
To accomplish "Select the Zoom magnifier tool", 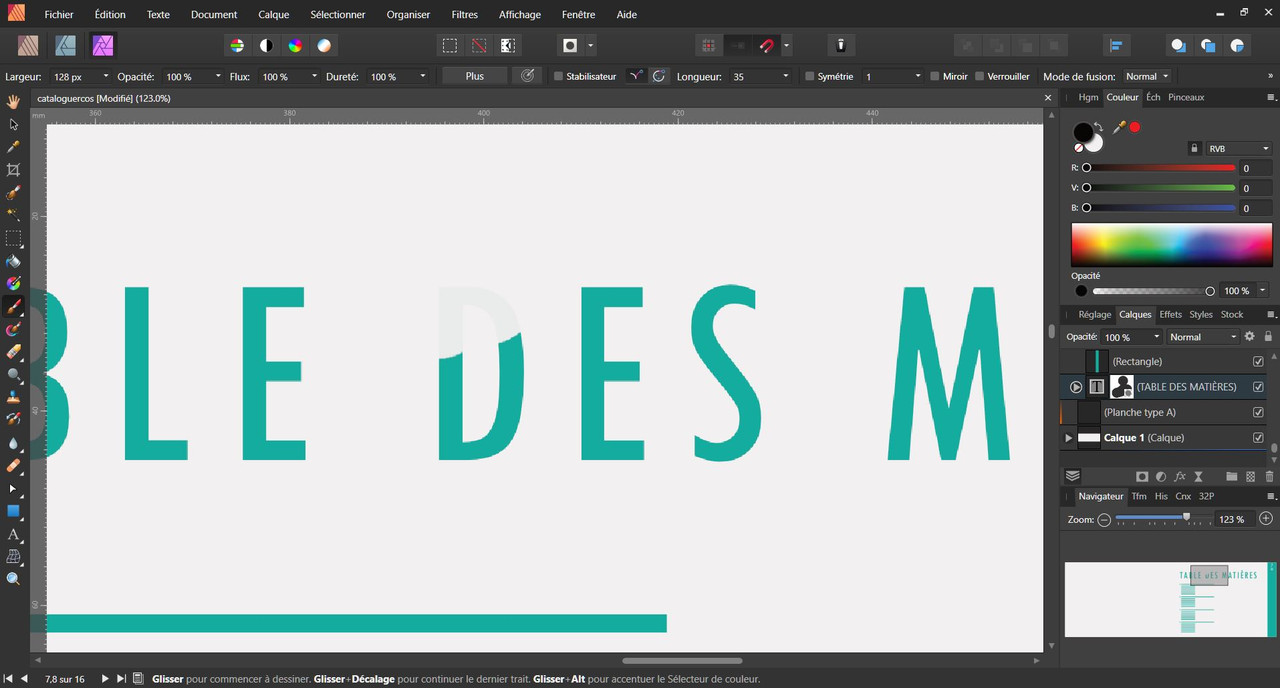I will (14, 579).
